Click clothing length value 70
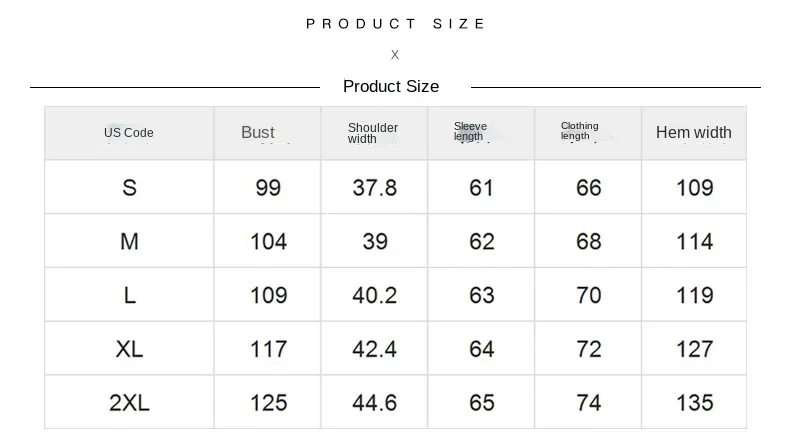 click(589, 295)
